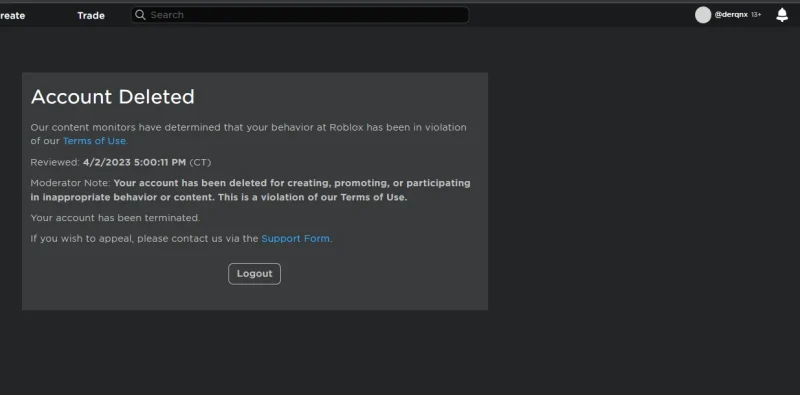Open the partially visible Create menu
The image size is (800, 395).
[12, 15]
